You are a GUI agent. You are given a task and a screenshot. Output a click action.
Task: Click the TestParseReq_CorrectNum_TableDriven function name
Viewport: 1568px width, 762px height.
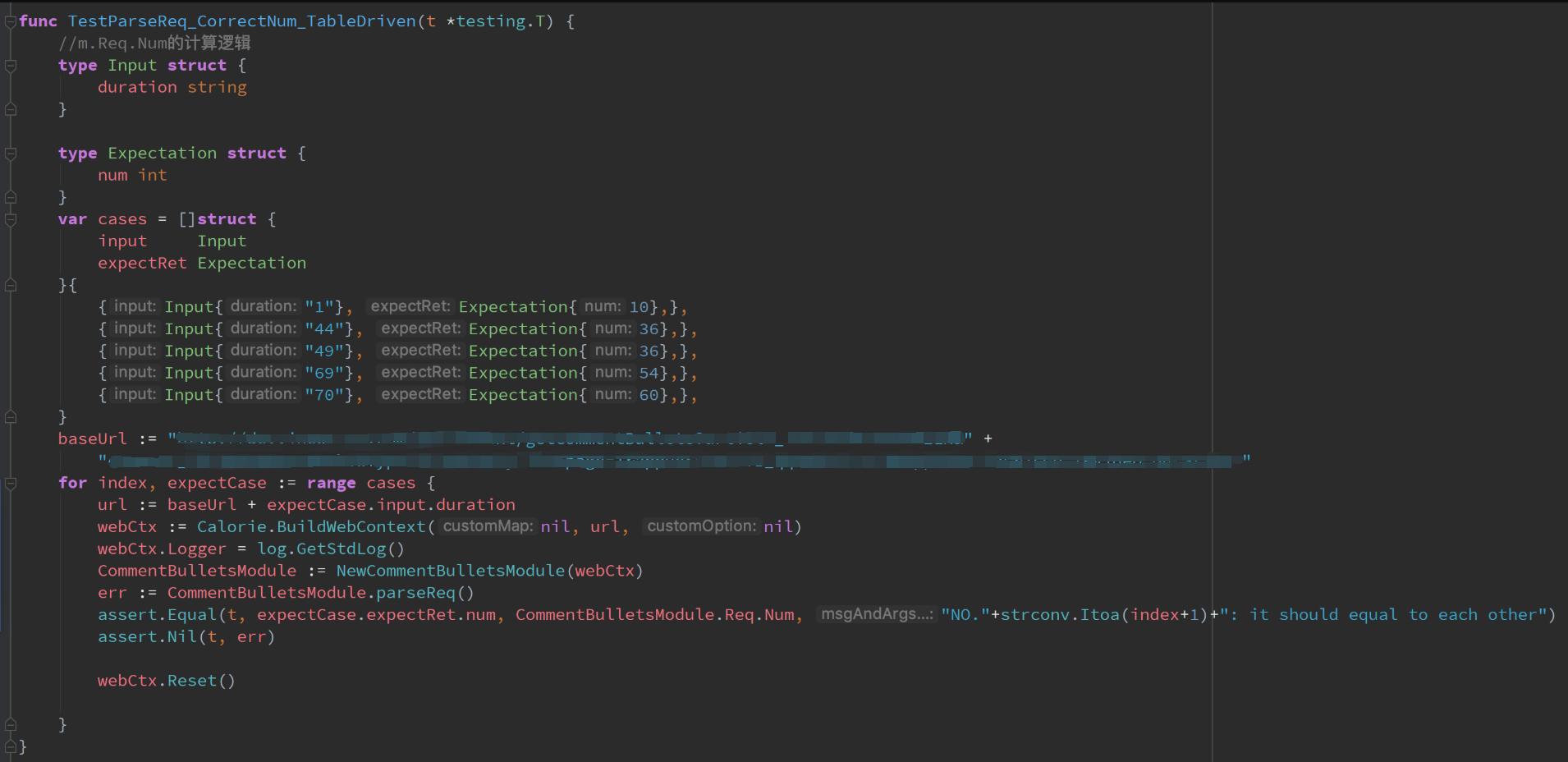[242, 21]
